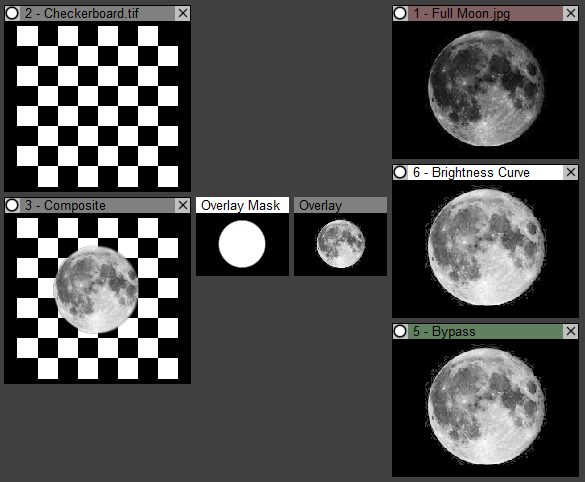Click the 6 - Brightness Curve title bar
The width and height of the screenshot is (585, 482).
(x=485, y=172)
